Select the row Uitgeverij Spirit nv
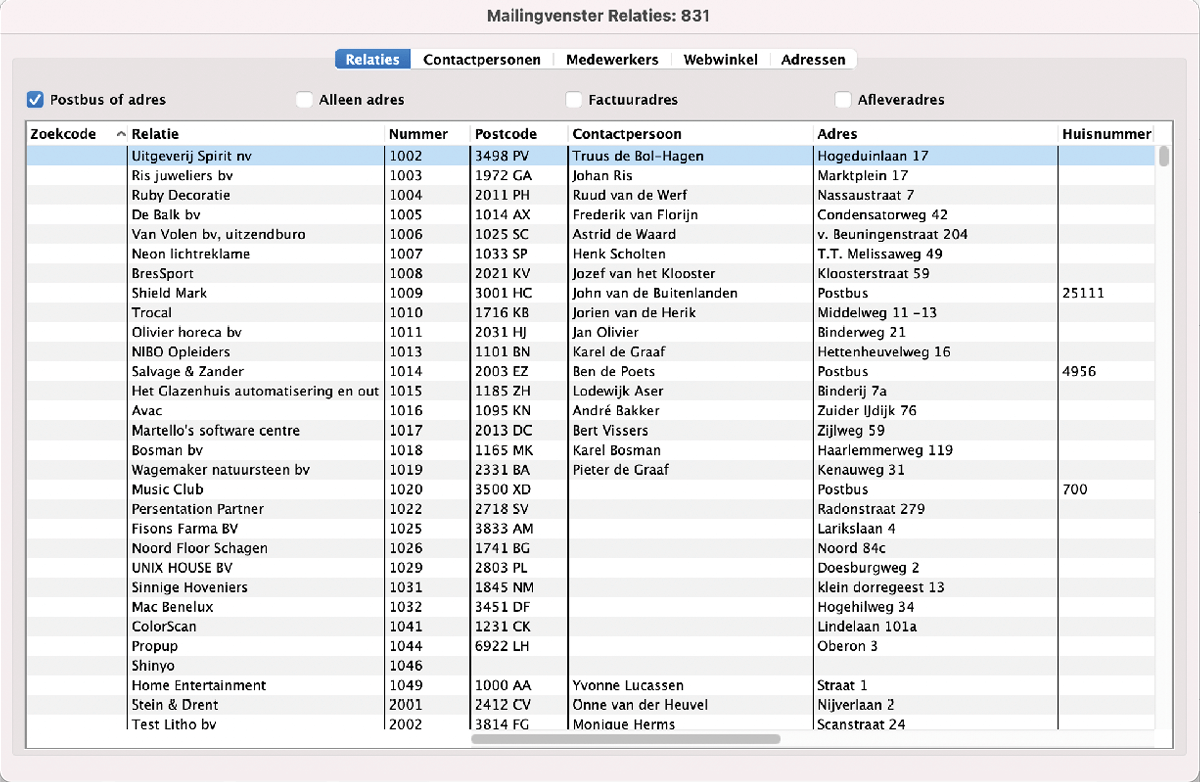 [590, 156]
